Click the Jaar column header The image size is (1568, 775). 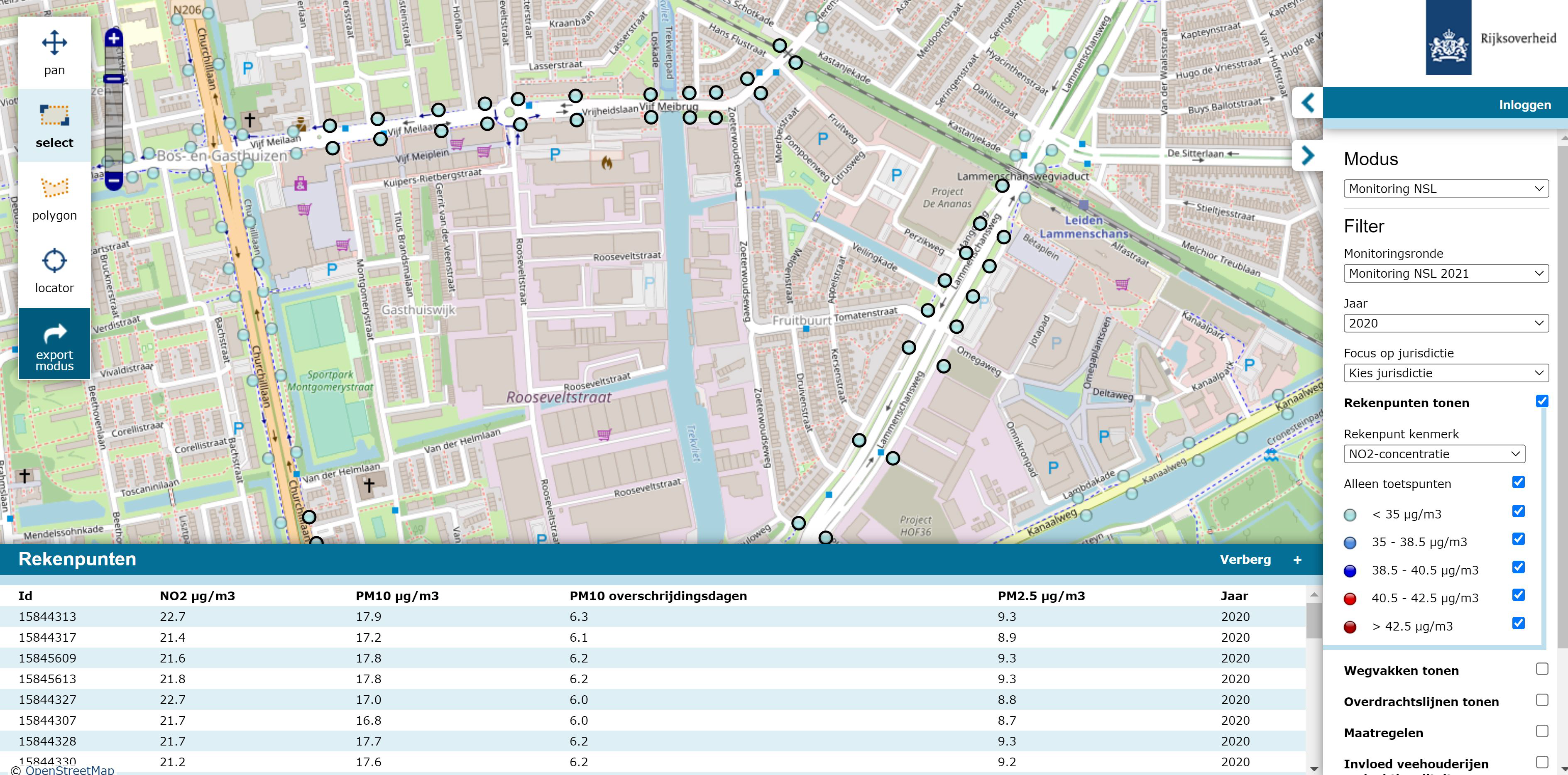point(1234,596)
